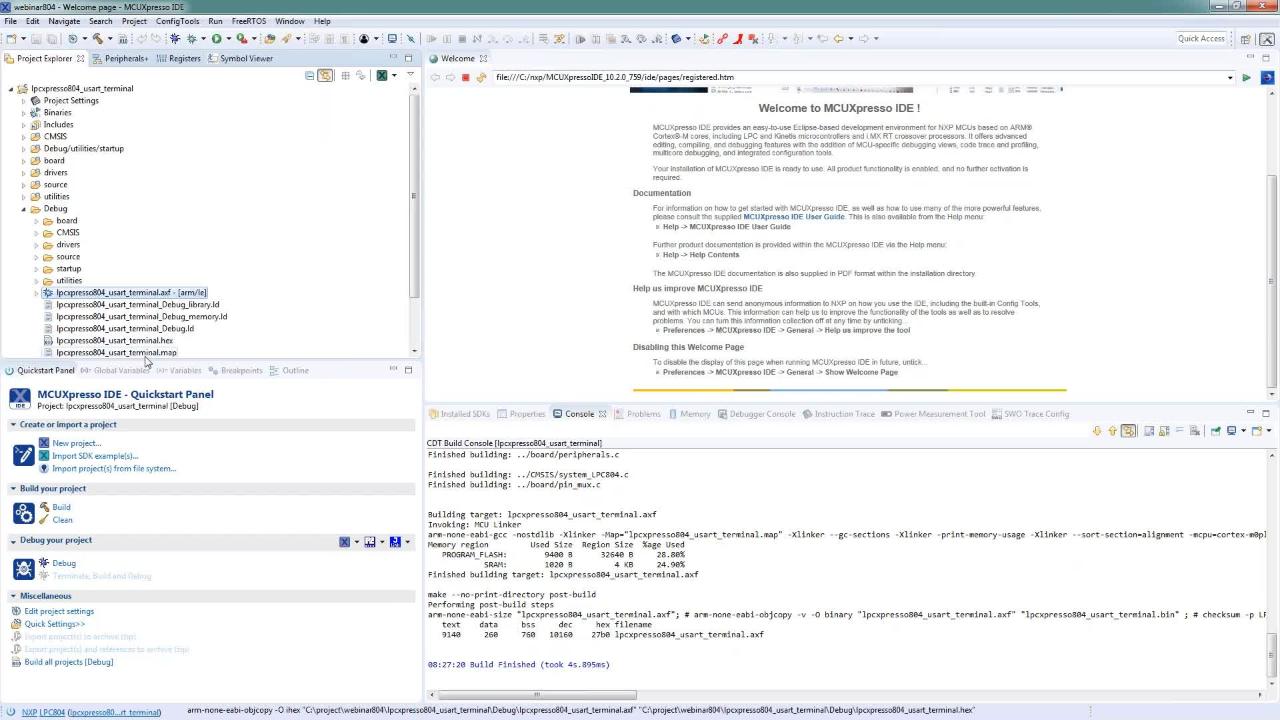This screenshot has width=1280, height=720.
Task: Click the Go arrow next to URL
Action: [1246, 77]
